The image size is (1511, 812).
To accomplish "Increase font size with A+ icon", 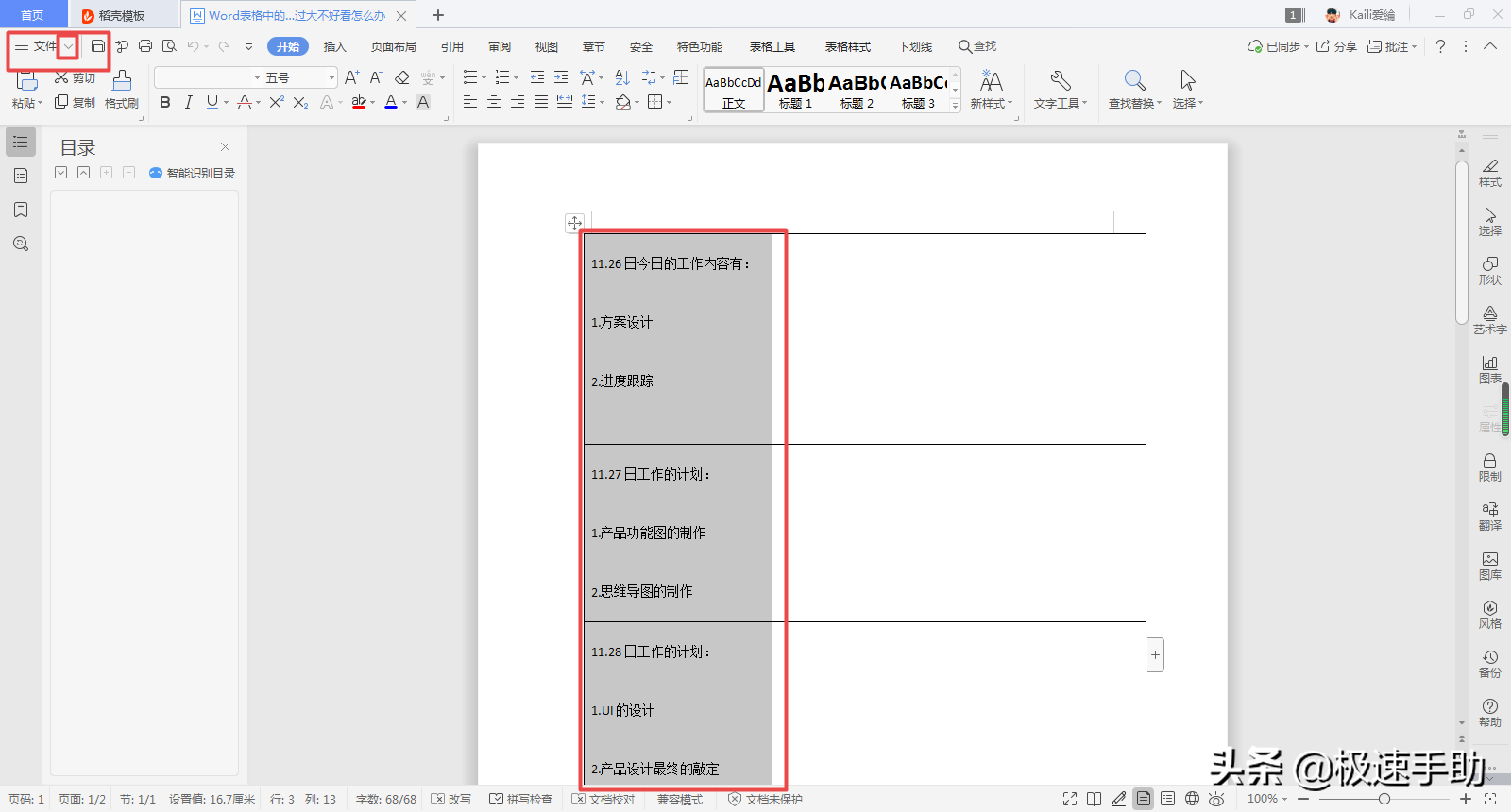I will coord(351,77).
